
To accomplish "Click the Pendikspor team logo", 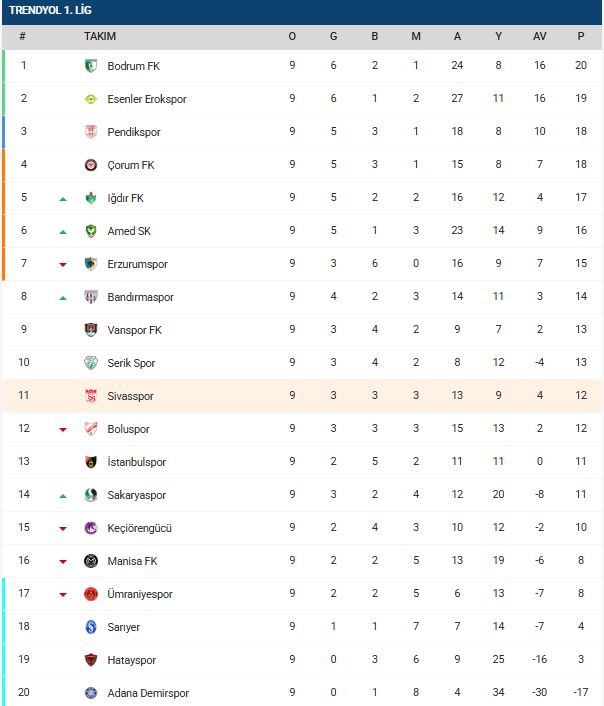I will click(x=90, y=132).
